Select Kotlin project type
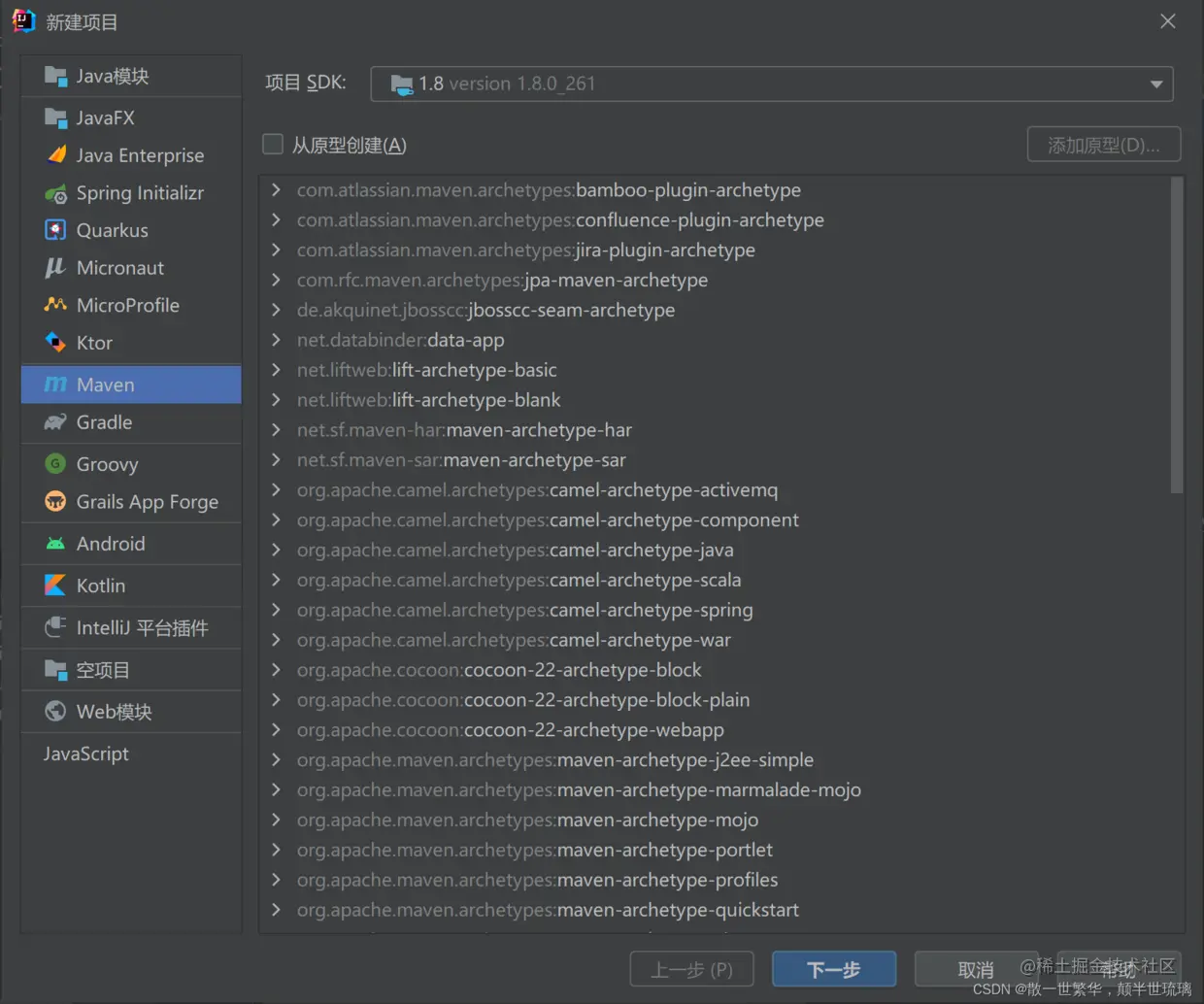The image size is (1204, 1004). tap(131, 586)
